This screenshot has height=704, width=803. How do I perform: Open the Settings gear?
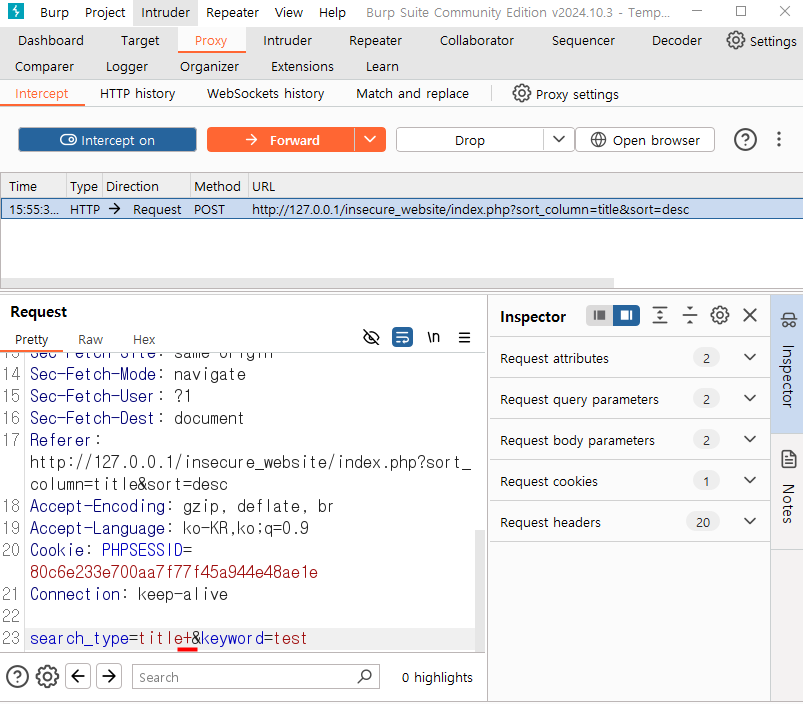click(x=735, y=40)
